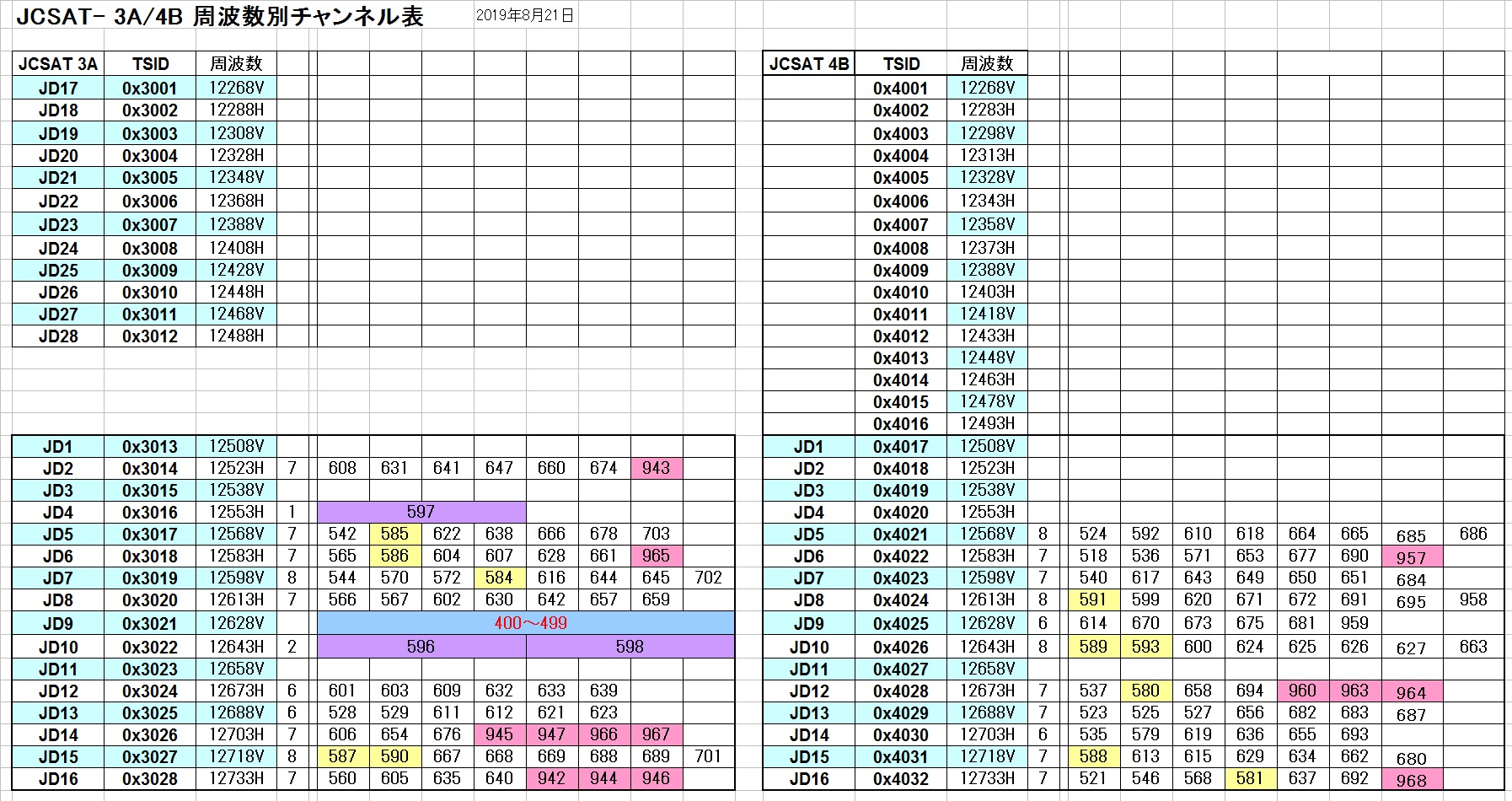Select pink channel cell 946
Viewport: 1512px width, 801px height.
657,778
